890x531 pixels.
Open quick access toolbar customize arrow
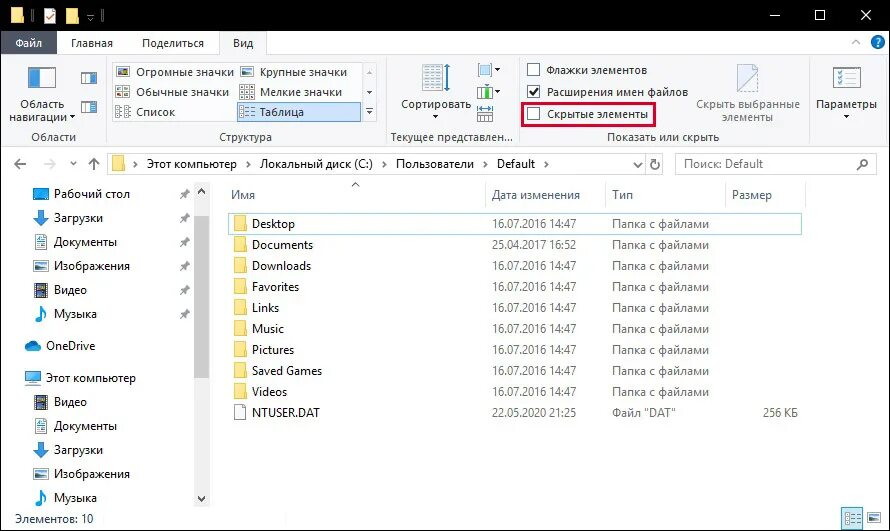[90, 17]
